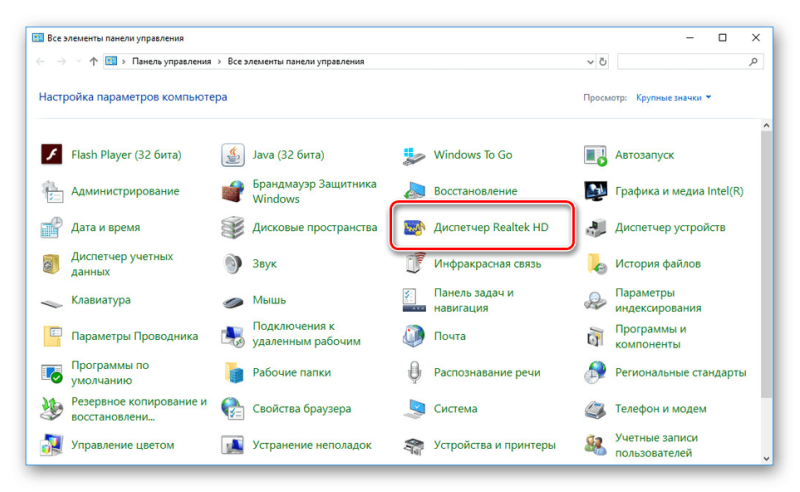Click the Диспетчер учетных данных safe icon
The height and width of the screenshot is (492, 800).
52,264
